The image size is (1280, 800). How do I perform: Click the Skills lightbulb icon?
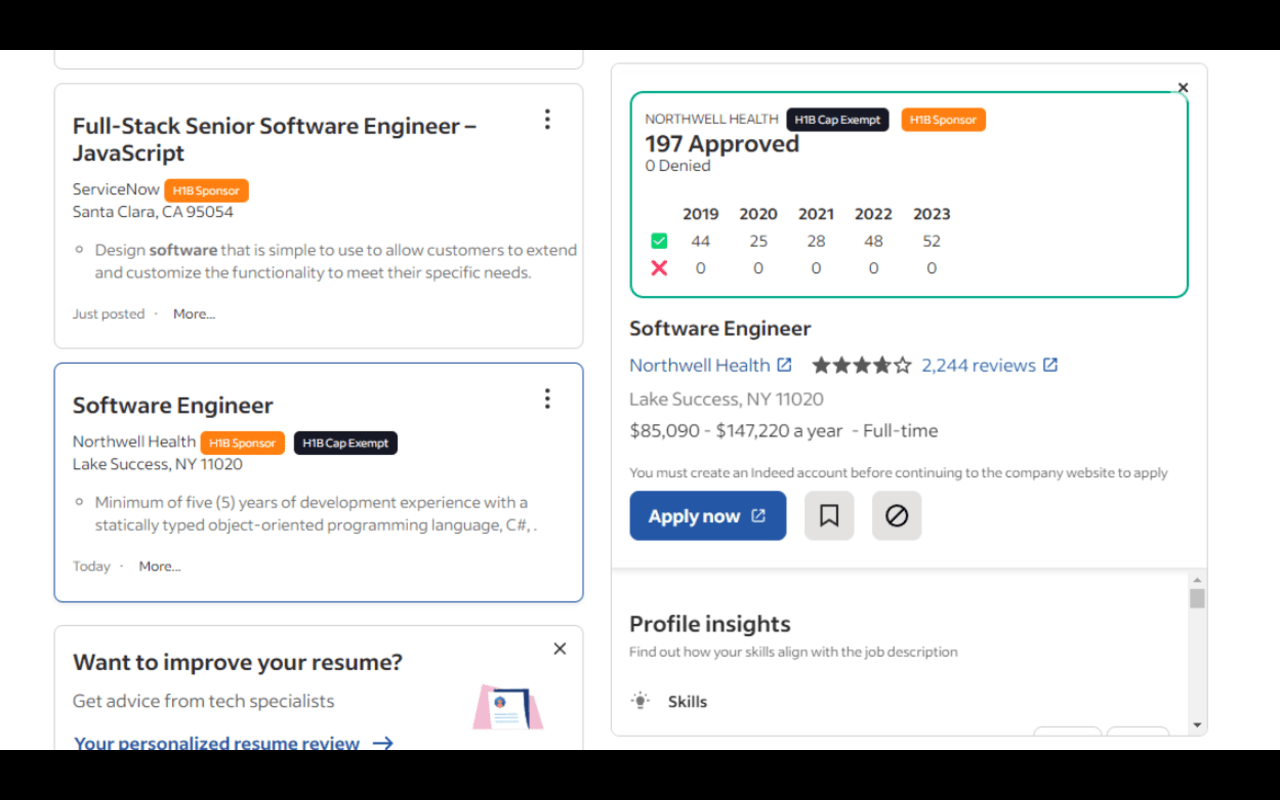click(640, 701)
